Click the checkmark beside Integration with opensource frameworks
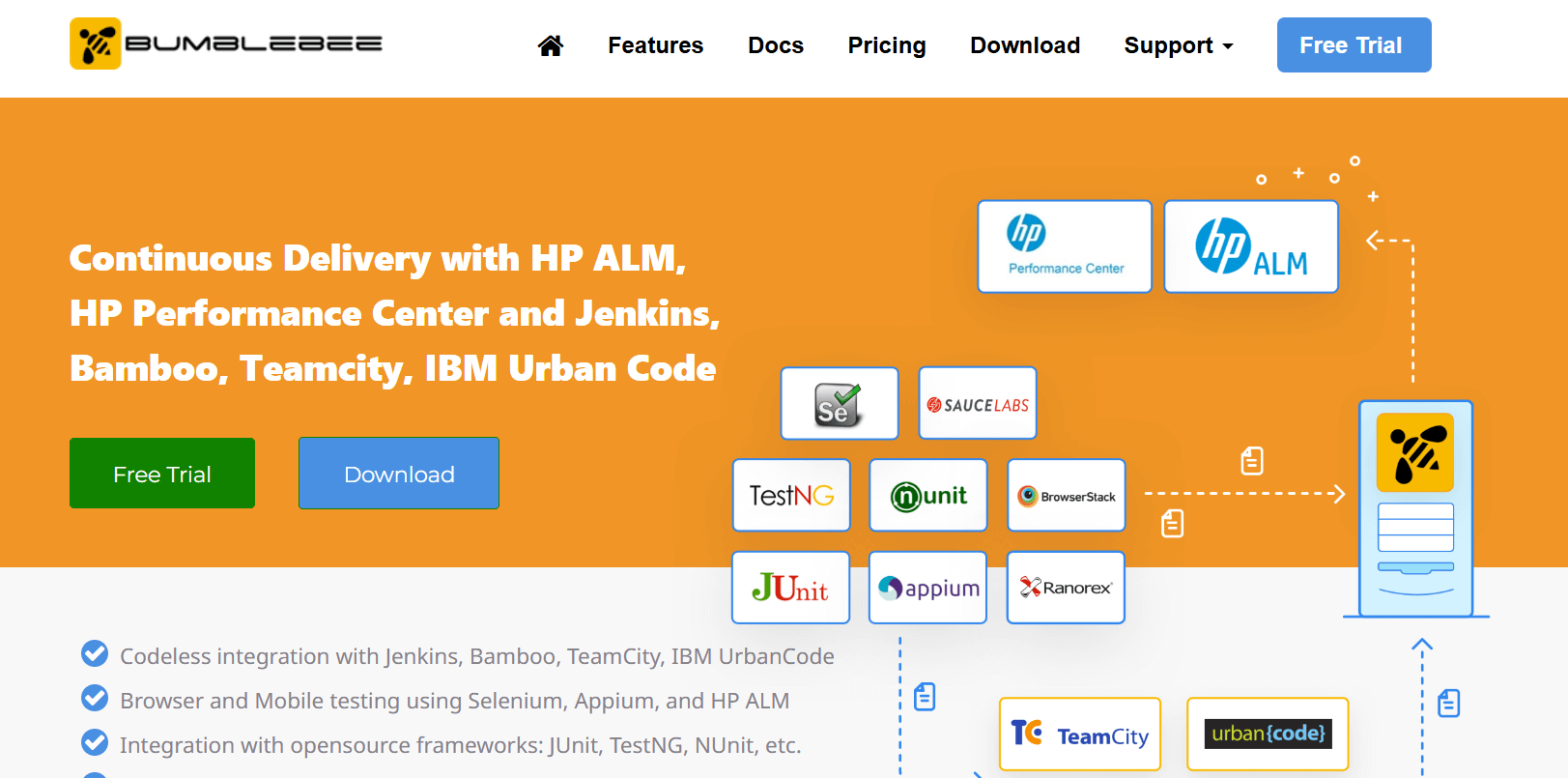Screen dimensions: 1568x778 pyautogui.click(x=95, y=742)
